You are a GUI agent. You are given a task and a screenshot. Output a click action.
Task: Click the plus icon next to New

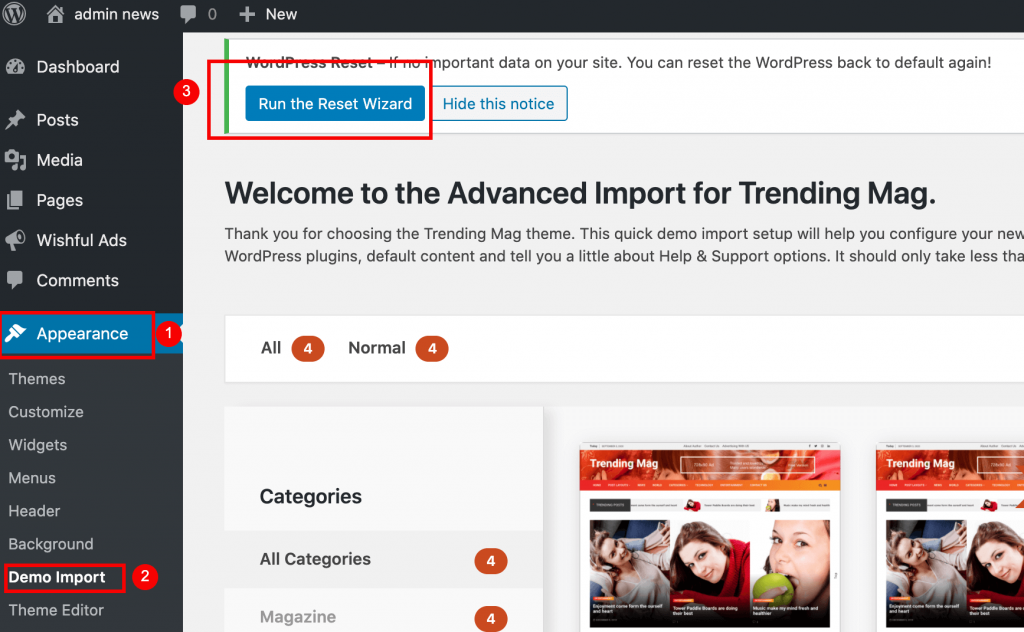pyautogui.click(x=247, y=14)
